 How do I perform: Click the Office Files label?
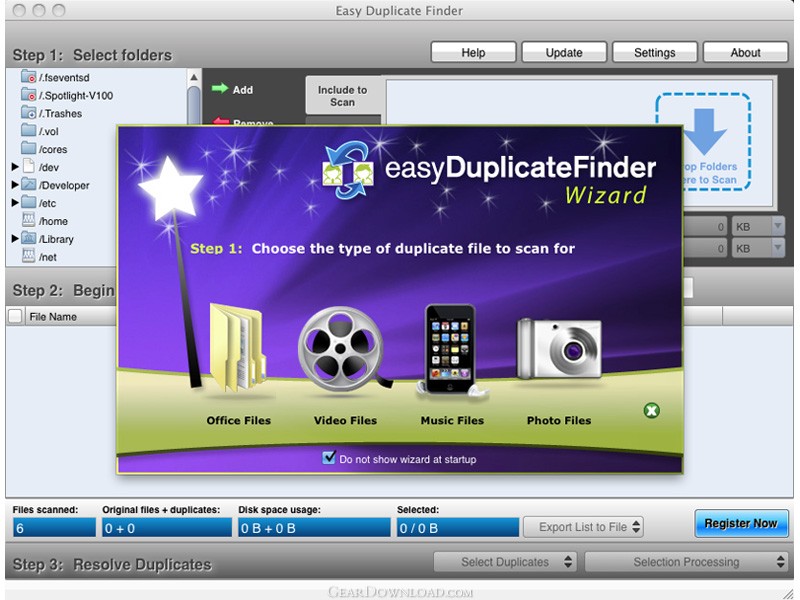coord(239,420)
